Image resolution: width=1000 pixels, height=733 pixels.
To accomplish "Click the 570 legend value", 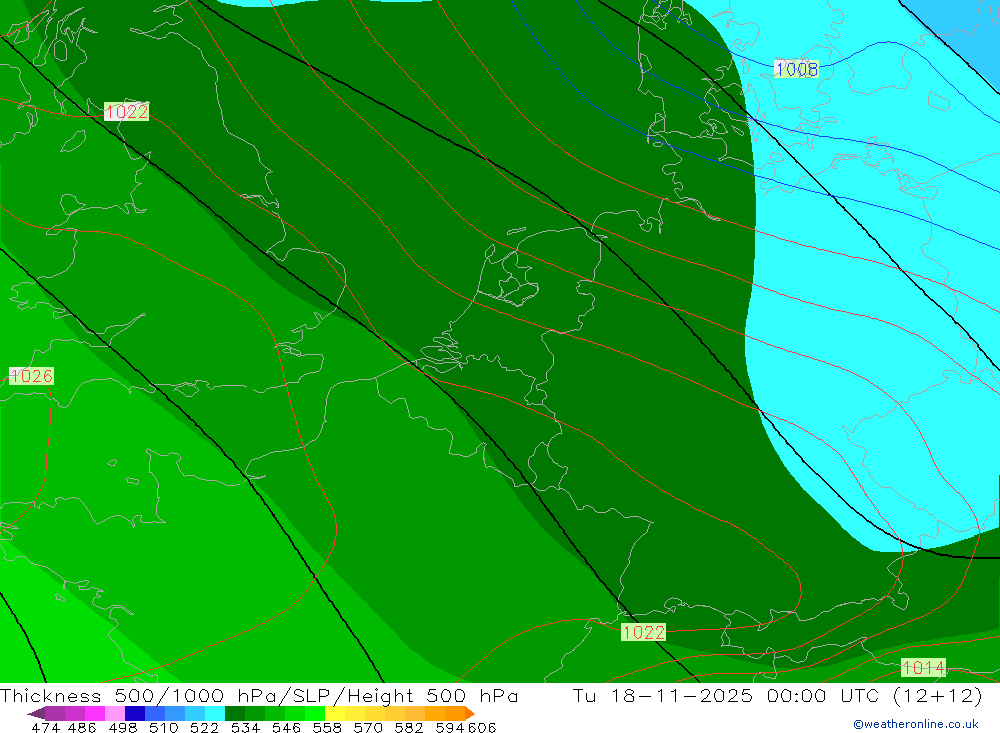I will 367,727.
